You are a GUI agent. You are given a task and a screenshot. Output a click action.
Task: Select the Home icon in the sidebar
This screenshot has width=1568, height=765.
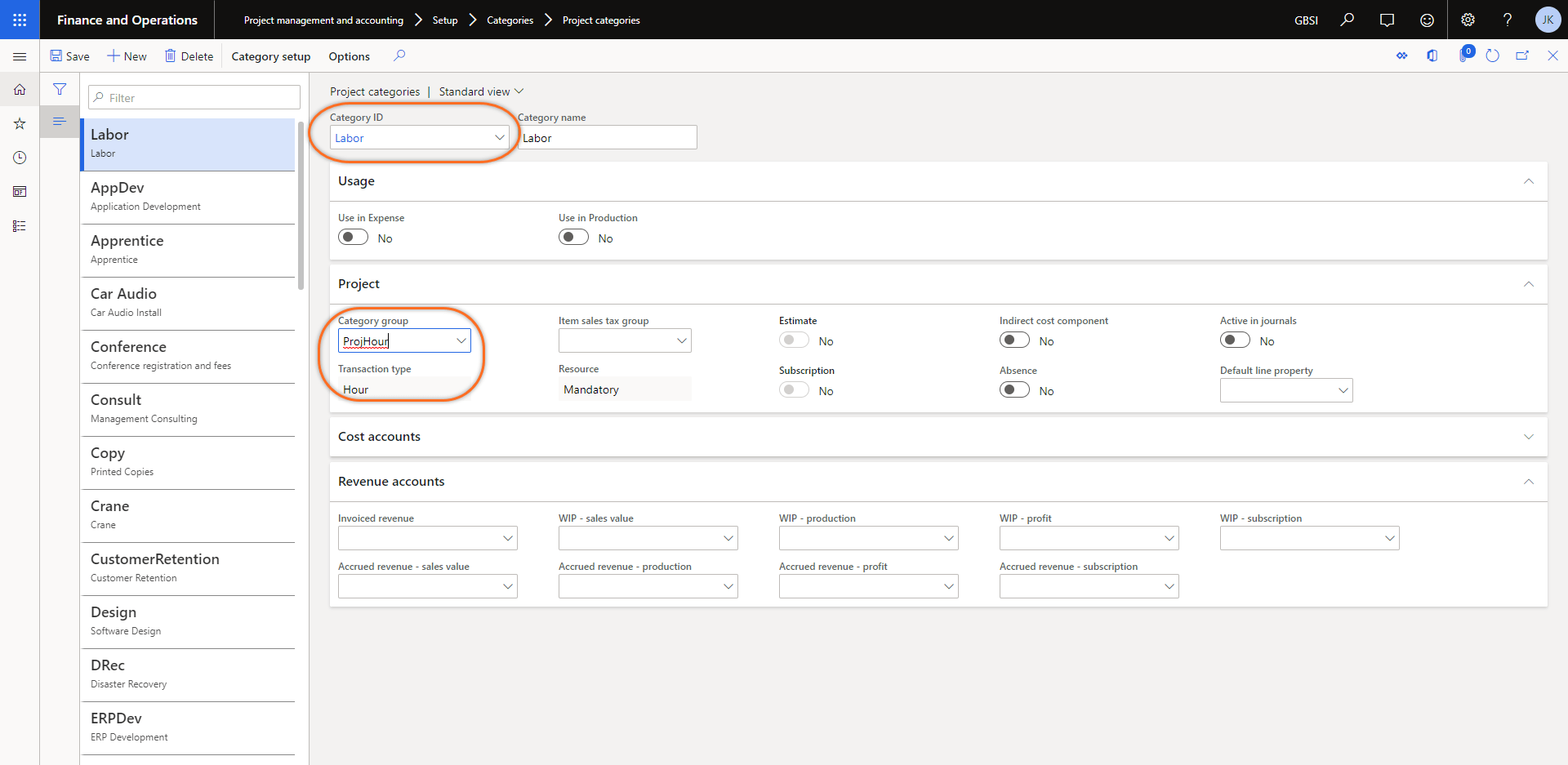point(20,90)
